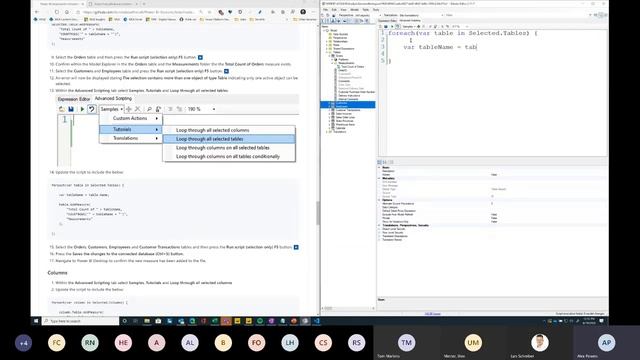Select the highlighted Customers table row

coord(348,103)
